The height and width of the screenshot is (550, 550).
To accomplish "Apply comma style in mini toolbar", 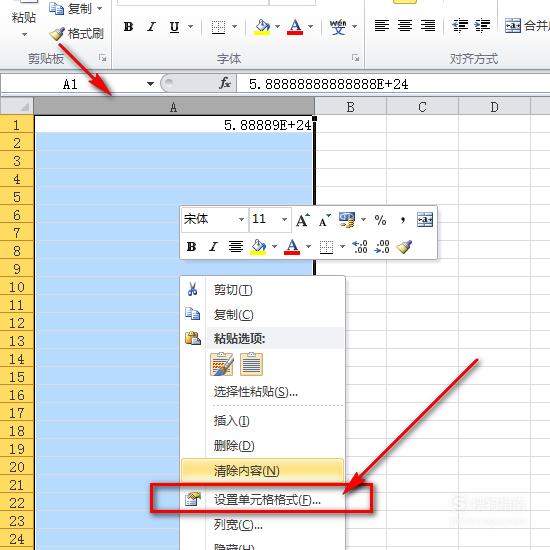I will 403,220.
